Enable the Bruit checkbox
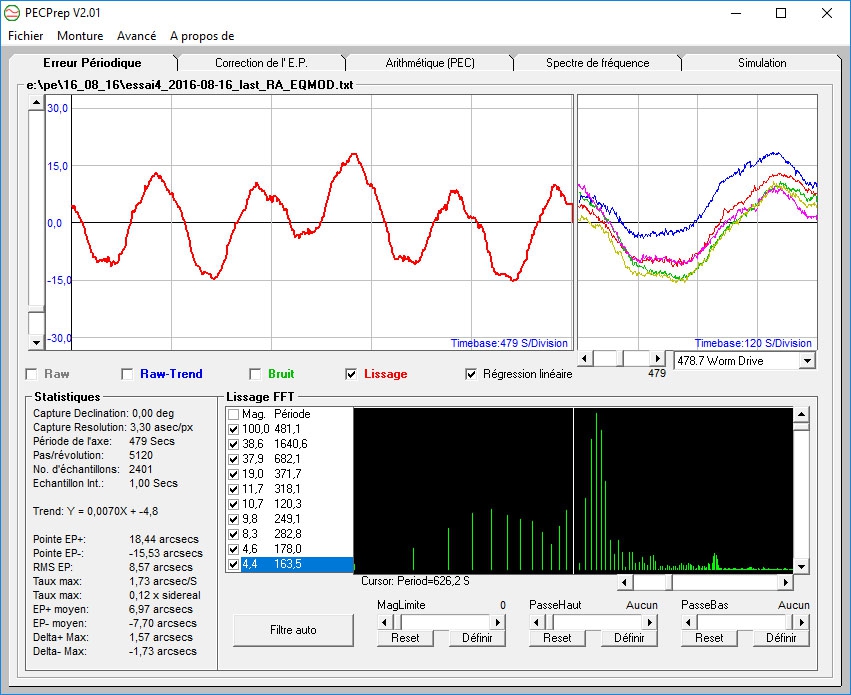Viewport: 851px width, 695px height. tap(255, 374)
